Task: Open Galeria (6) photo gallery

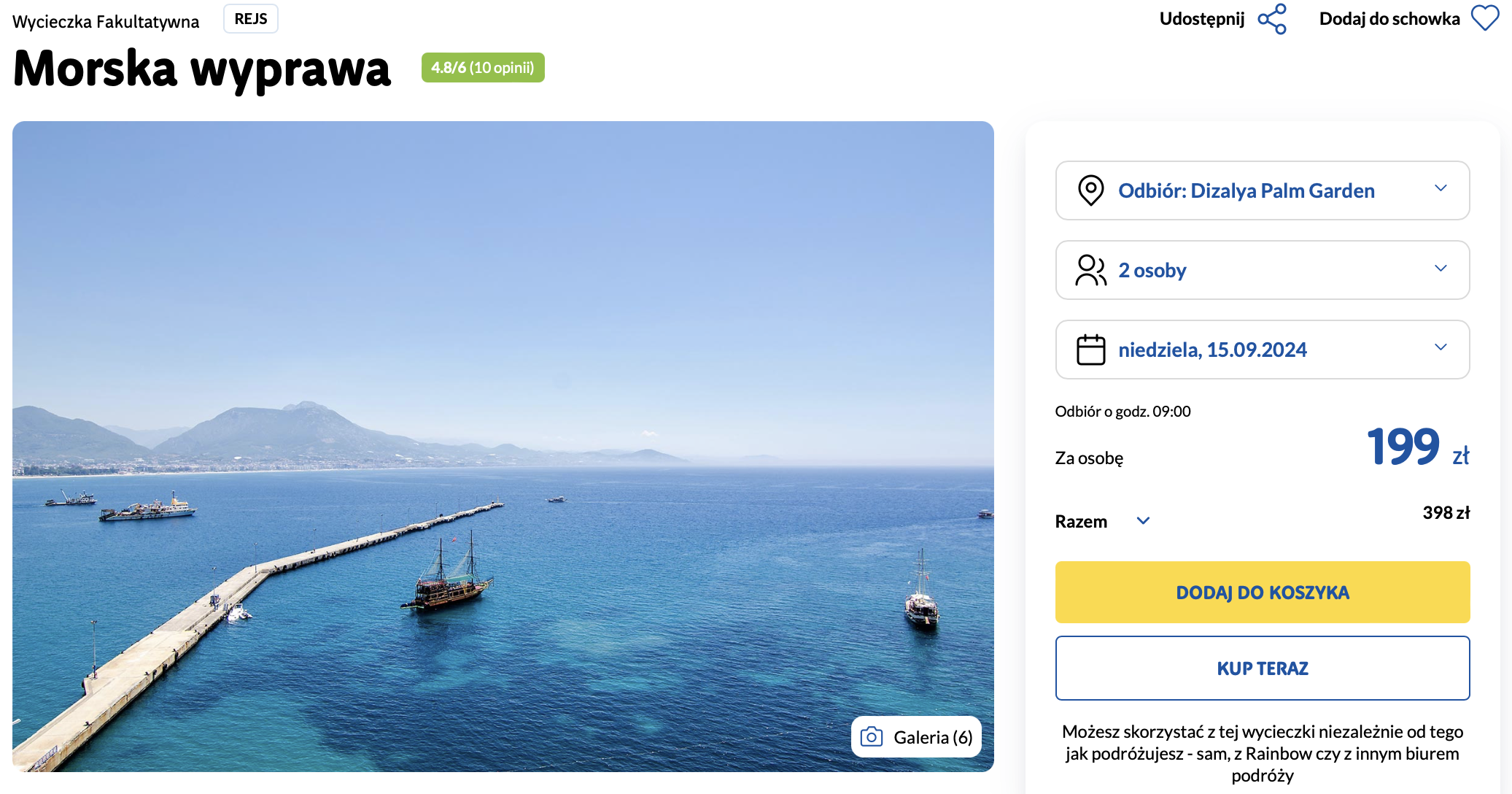Action: [916, 737]
